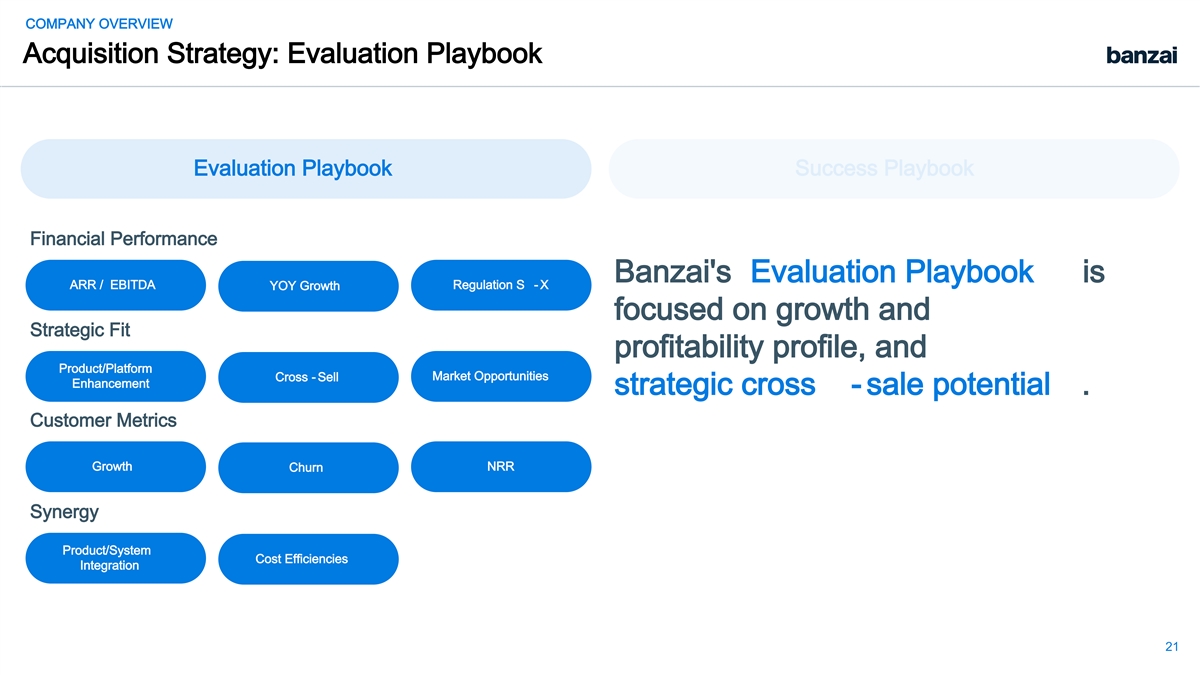Choose the Cross-Sell pill

coord(305,377)
